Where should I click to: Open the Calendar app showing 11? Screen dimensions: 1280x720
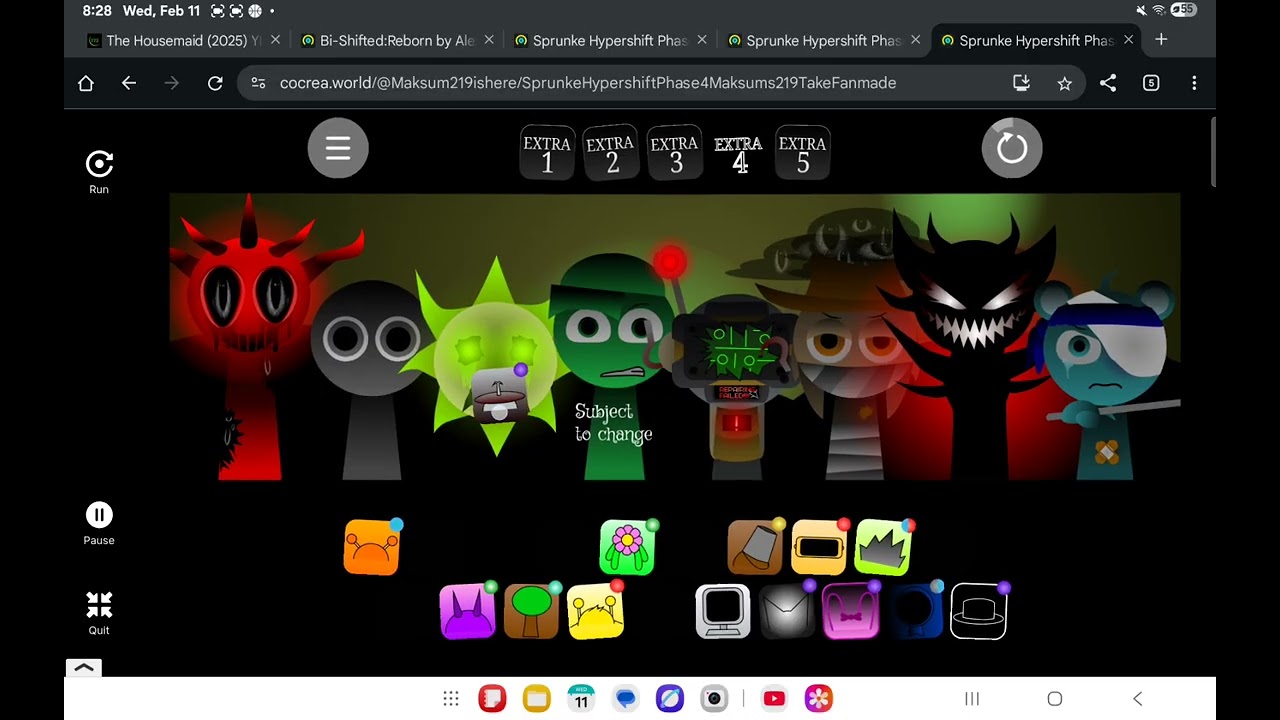point(581,699)
